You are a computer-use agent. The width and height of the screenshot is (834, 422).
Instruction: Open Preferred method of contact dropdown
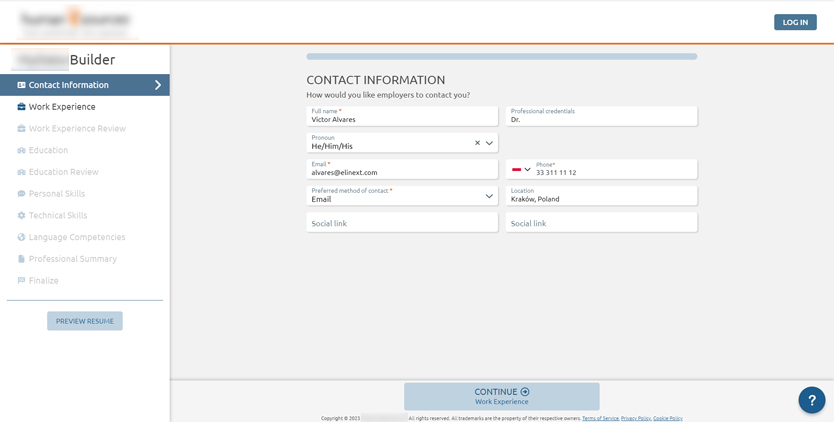tap(489, 196)
